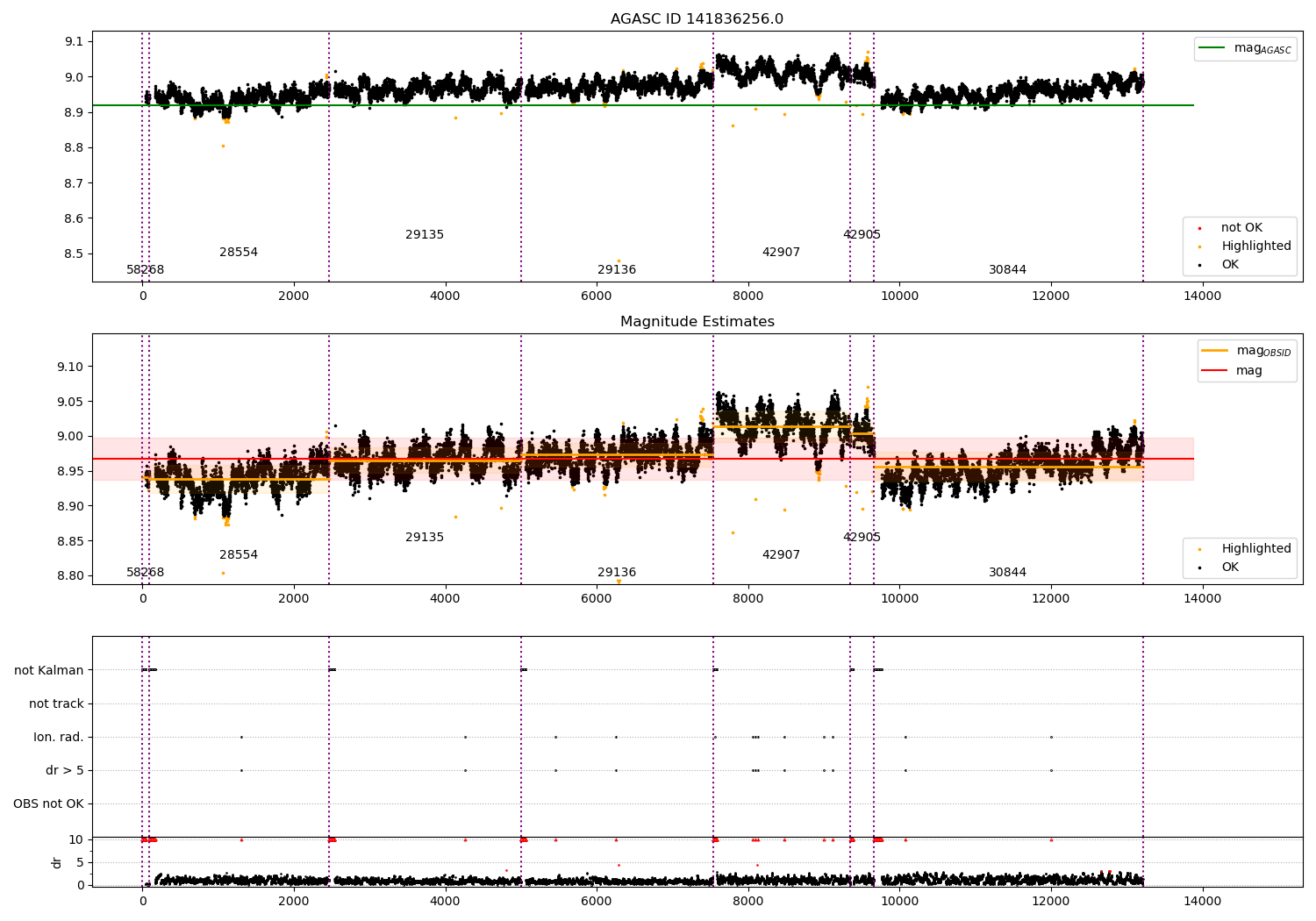Click obsid label 29135 in the top plot
1316x921 pixels.
425,235
